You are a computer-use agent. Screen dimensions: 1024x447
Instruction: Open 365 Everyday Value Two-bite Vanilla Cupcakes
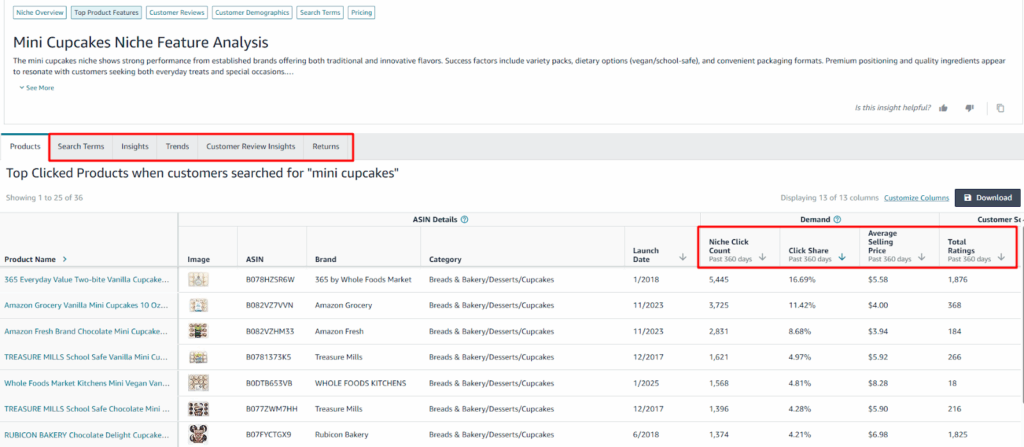[x=86, y=279]
